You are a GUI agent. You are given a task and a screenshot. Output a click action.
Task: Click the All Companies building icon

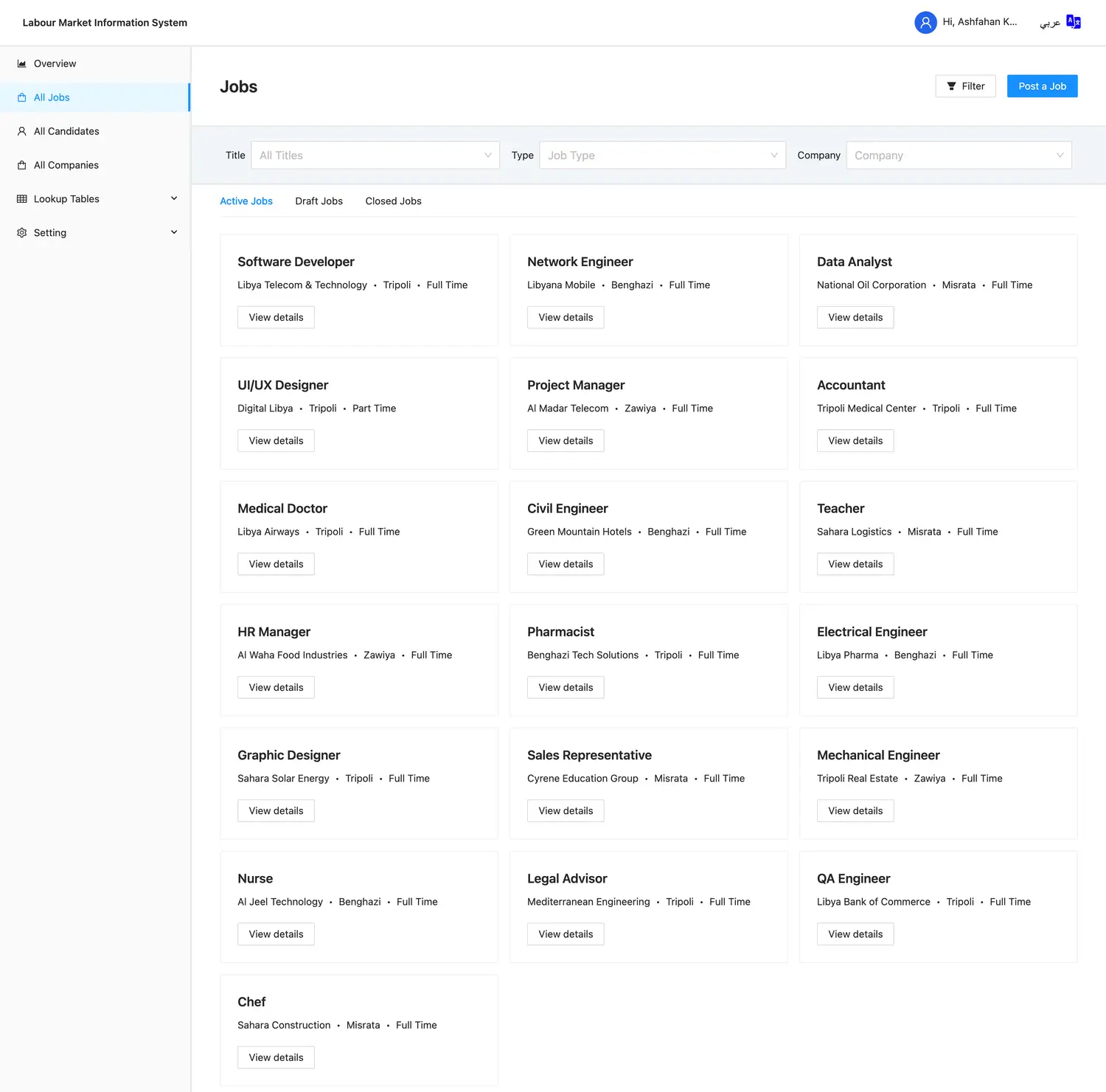[x=21, y=164]
